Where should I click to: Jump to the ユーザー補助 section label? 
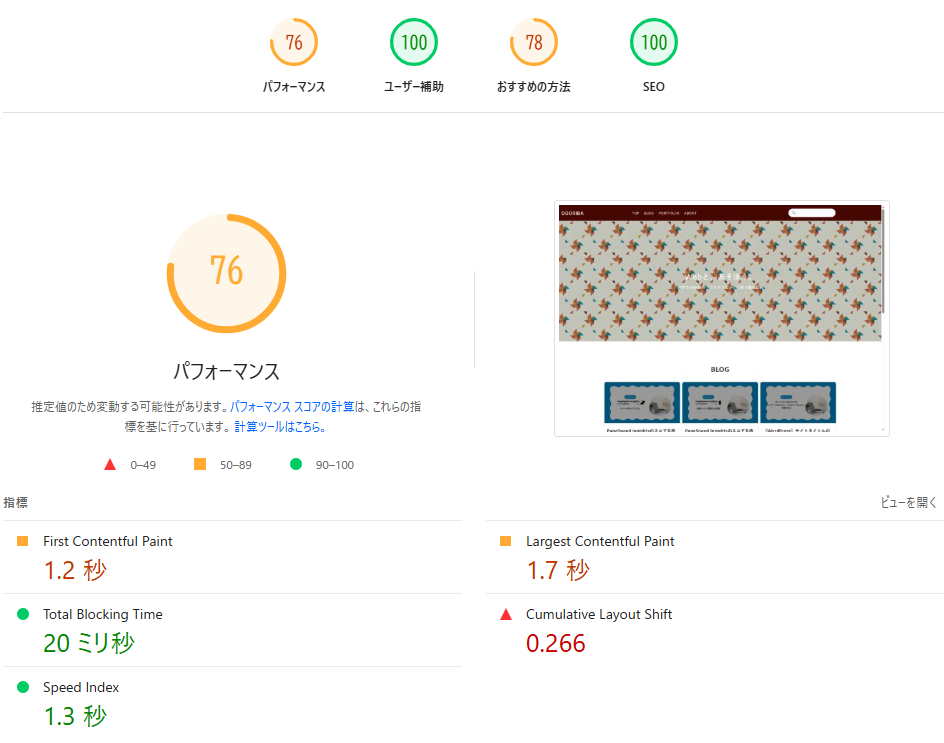click(x=413, y=87)
